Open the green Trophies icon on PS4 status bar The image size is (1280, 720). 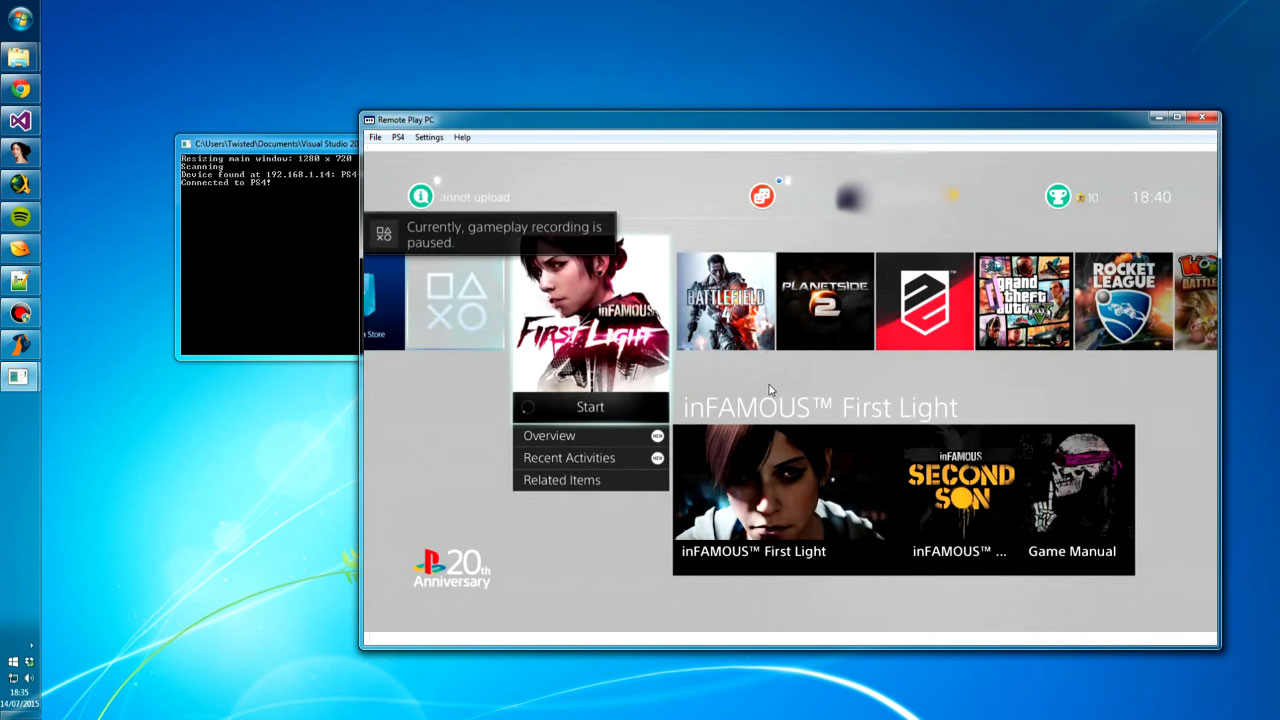coord(1058,196)
